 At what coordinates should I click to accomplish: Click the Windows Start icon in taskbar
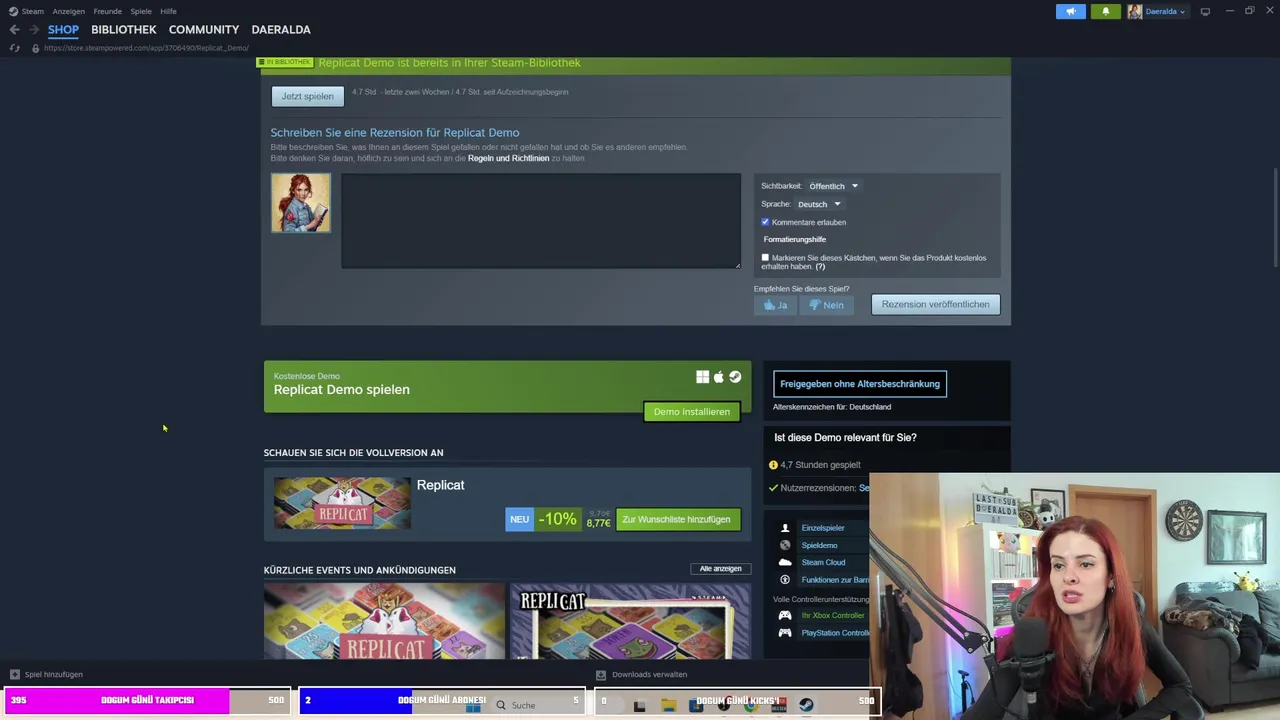click(x=473, y=705)
